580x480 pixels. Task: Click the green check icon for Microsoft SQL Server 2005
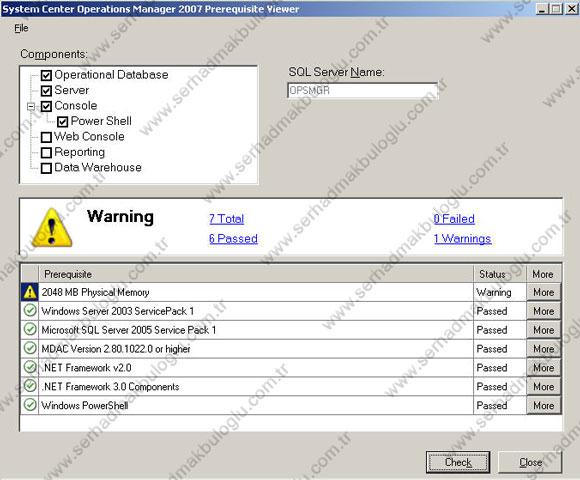pos(30,329)
